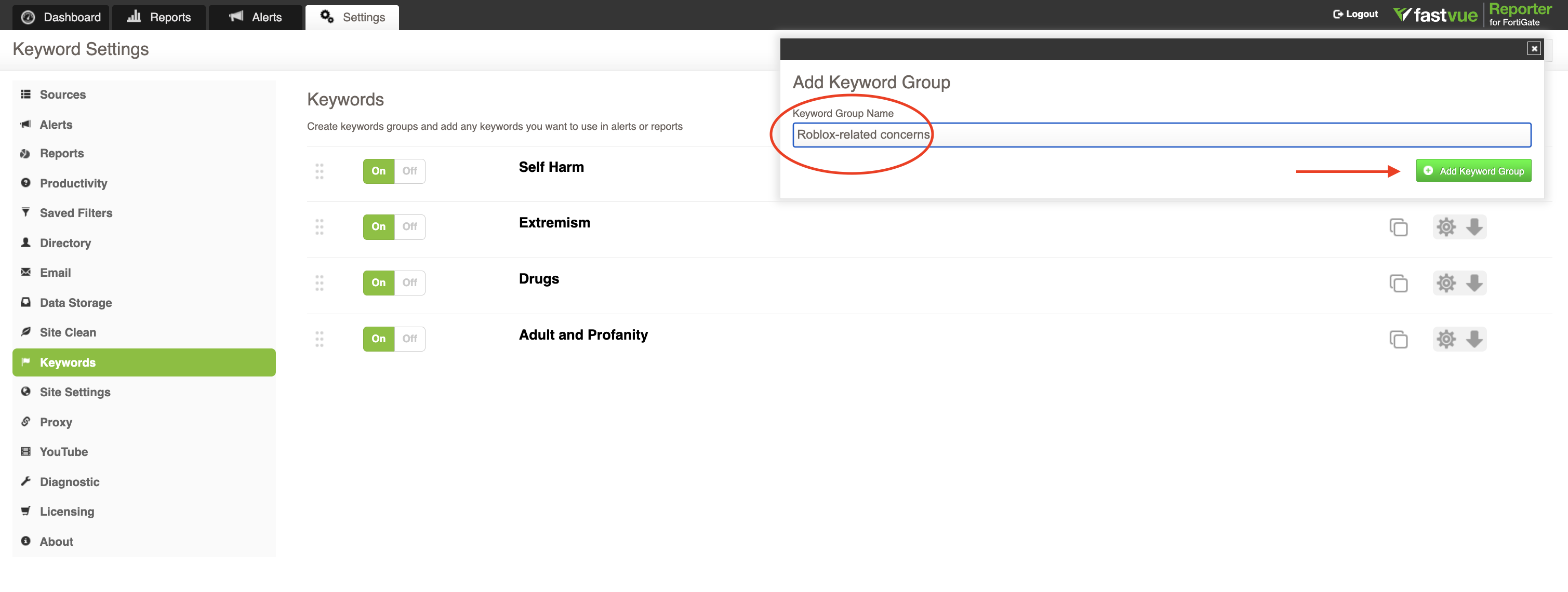1568x592 pixels.
Task: Open Alerts in the settings sidebar
Action: tap(143, 124)
